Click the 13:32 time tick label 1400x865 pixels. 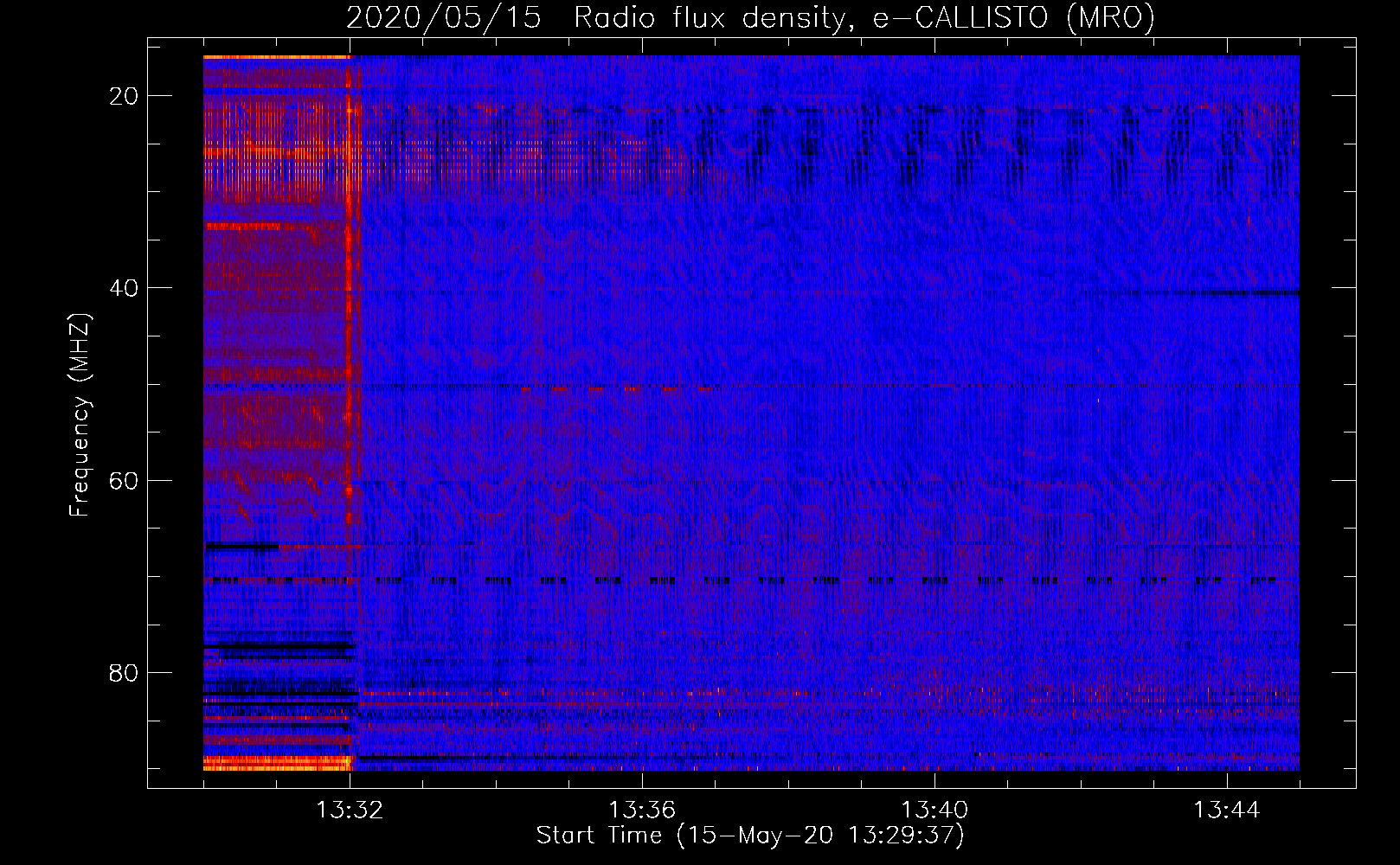click(350, 811)
